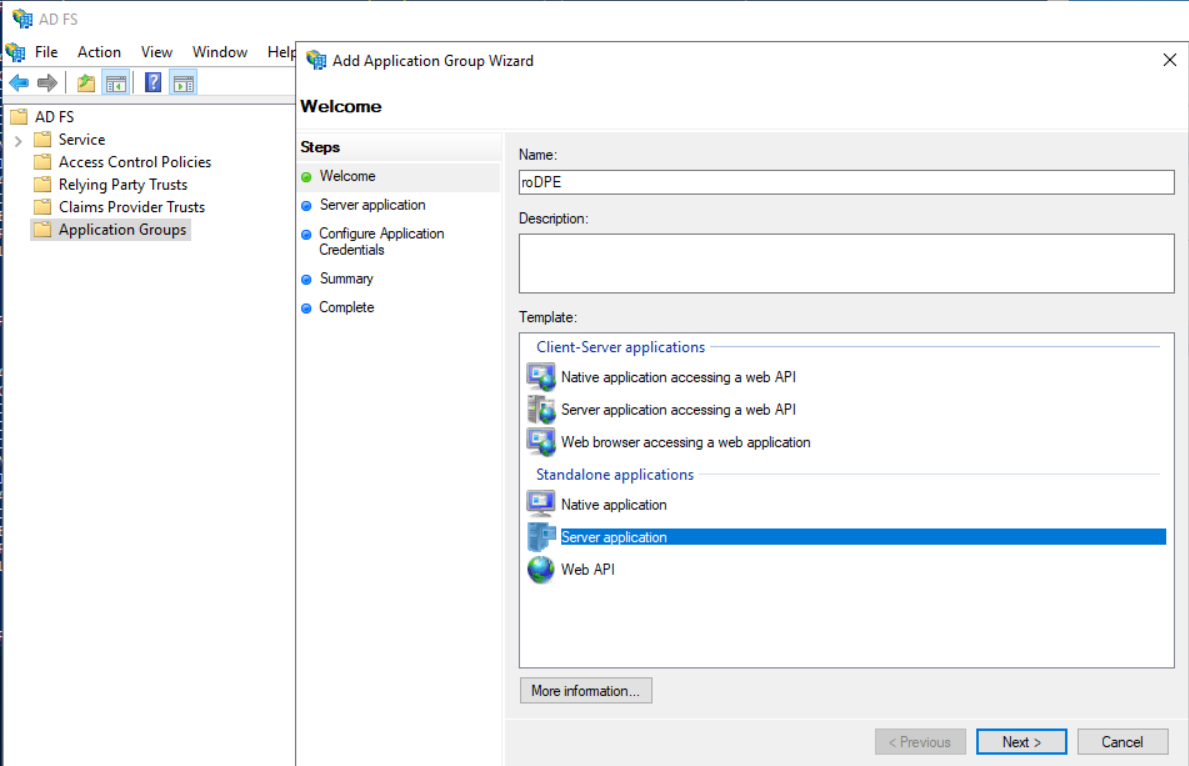Click the Next button to proceed
The width and height of the screenshot is (1189, 766).
1020,741
